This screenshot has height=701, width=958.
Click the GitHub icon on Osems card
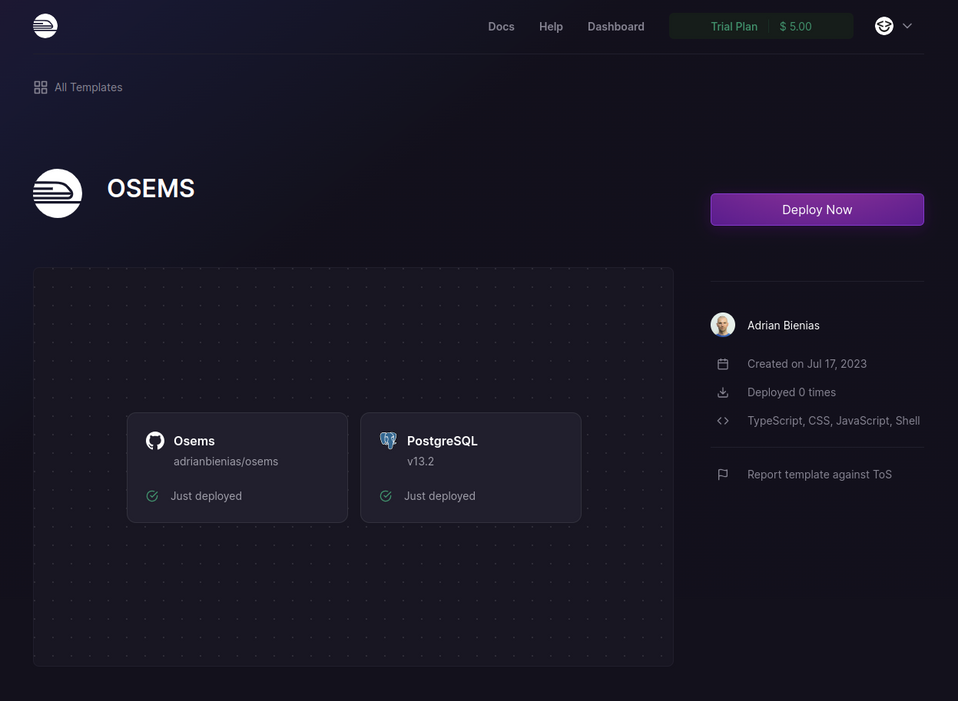(155, 441)
